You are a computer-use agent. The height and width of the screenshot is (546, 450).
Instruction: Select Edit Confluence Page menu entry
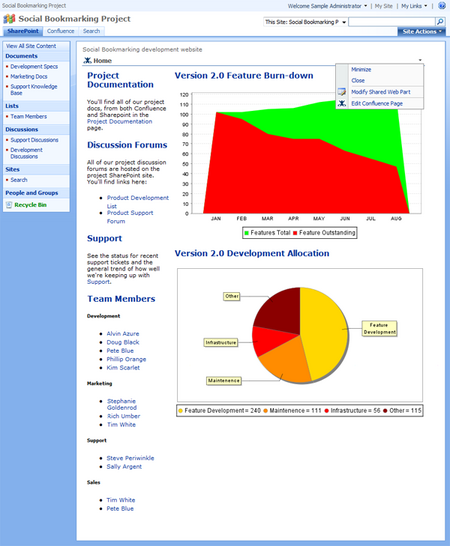(x=377, y=103)
